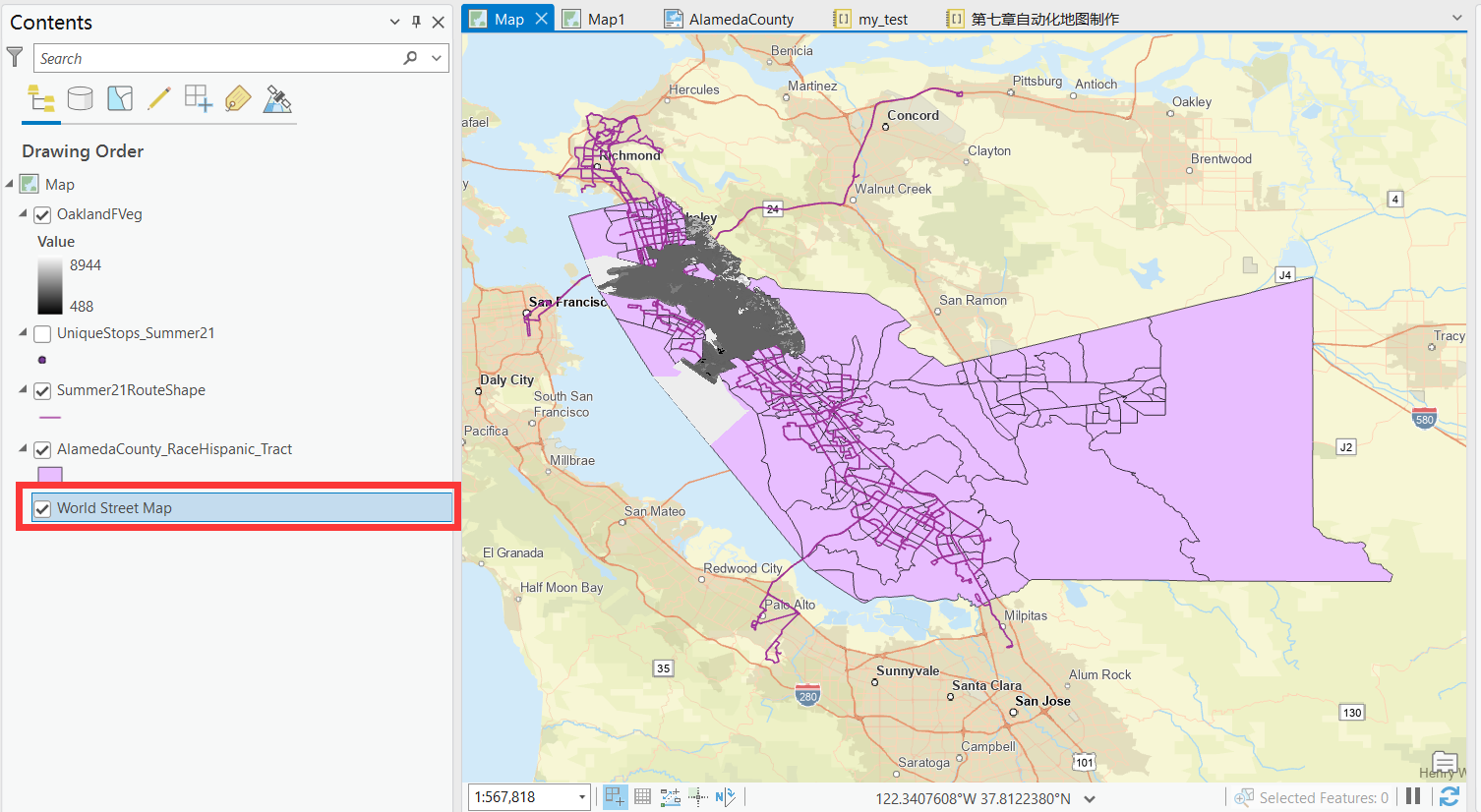Select the Summer21RouteShape layer name
This screenshot has width=1481, height=812.
[x=131, y=389]
